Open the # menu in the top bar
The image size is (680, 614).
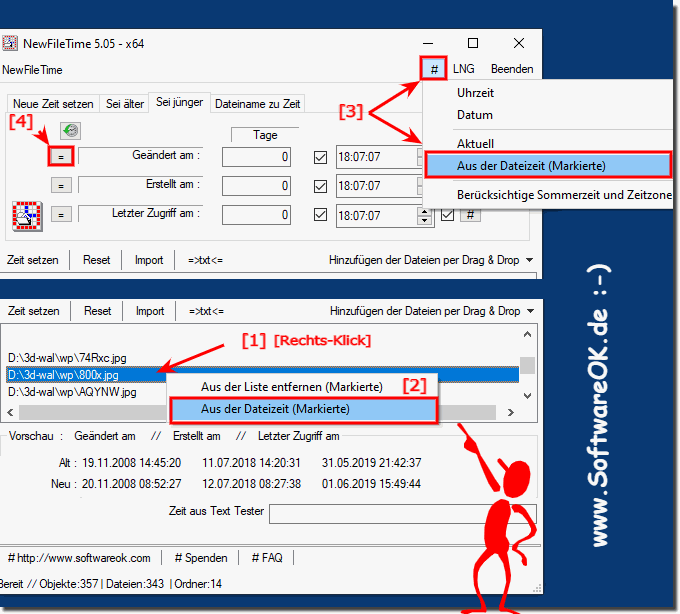pyautogui.click(x=434, y=69)
